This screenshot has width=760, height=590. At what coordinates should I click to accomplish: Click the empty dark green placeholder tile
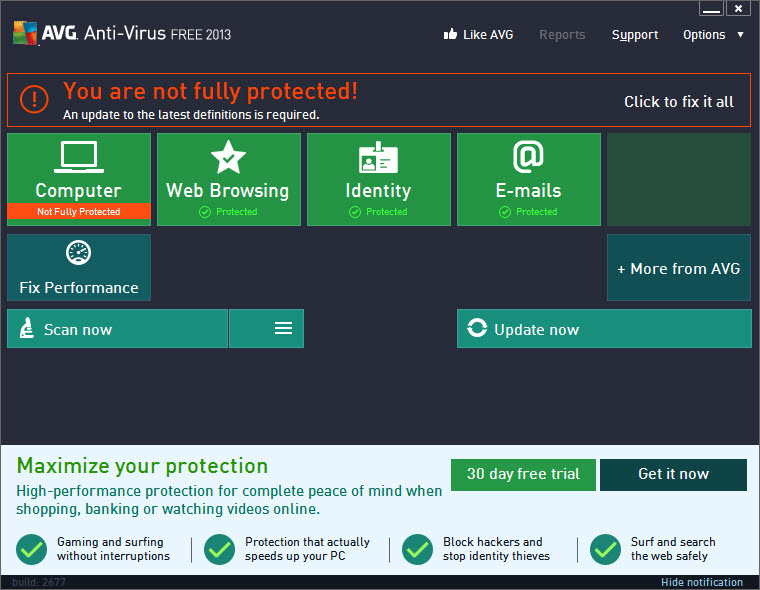coord(679,179)
